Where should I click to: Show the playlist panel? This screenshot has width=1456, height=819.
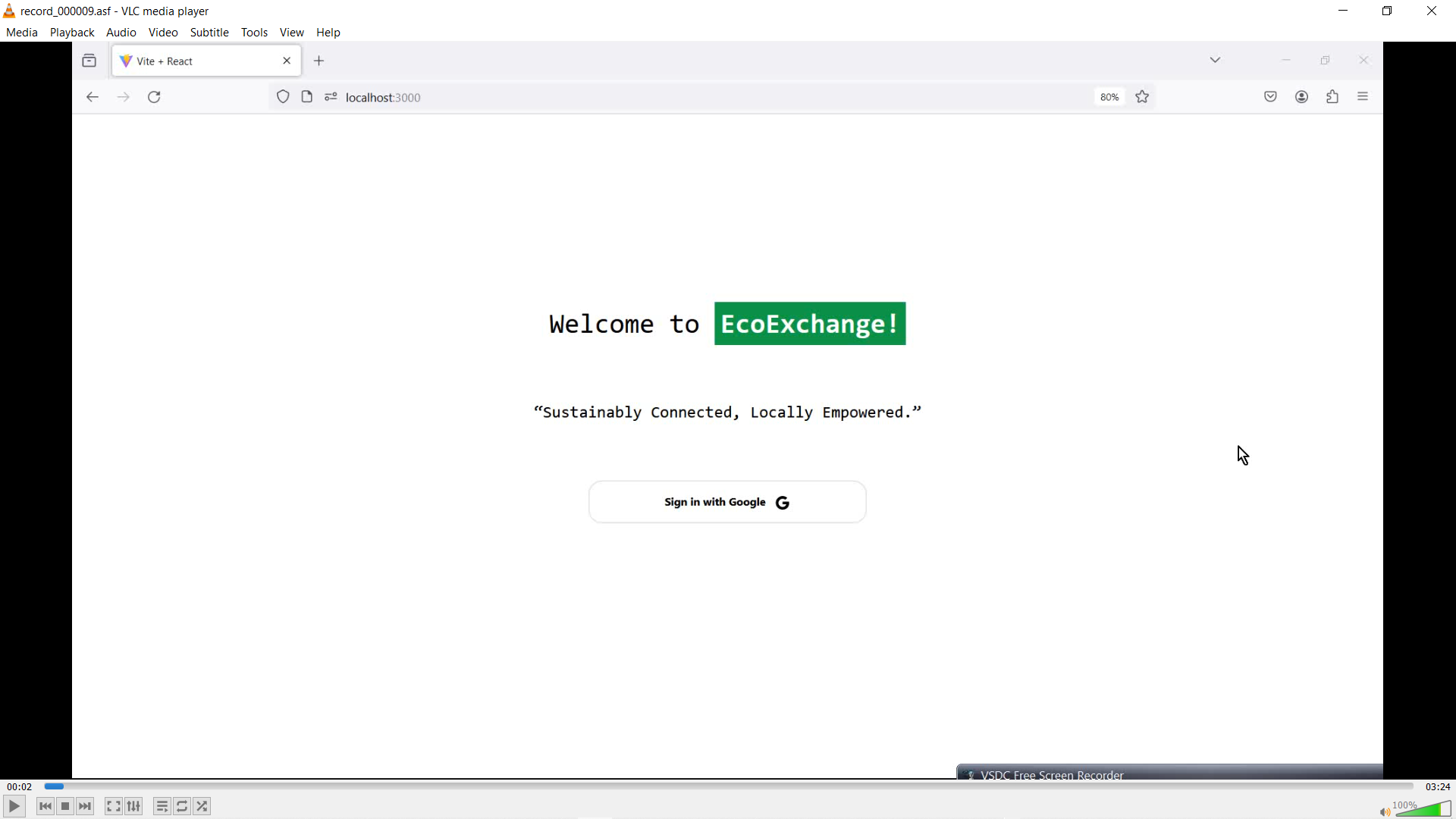click(162, 806)
